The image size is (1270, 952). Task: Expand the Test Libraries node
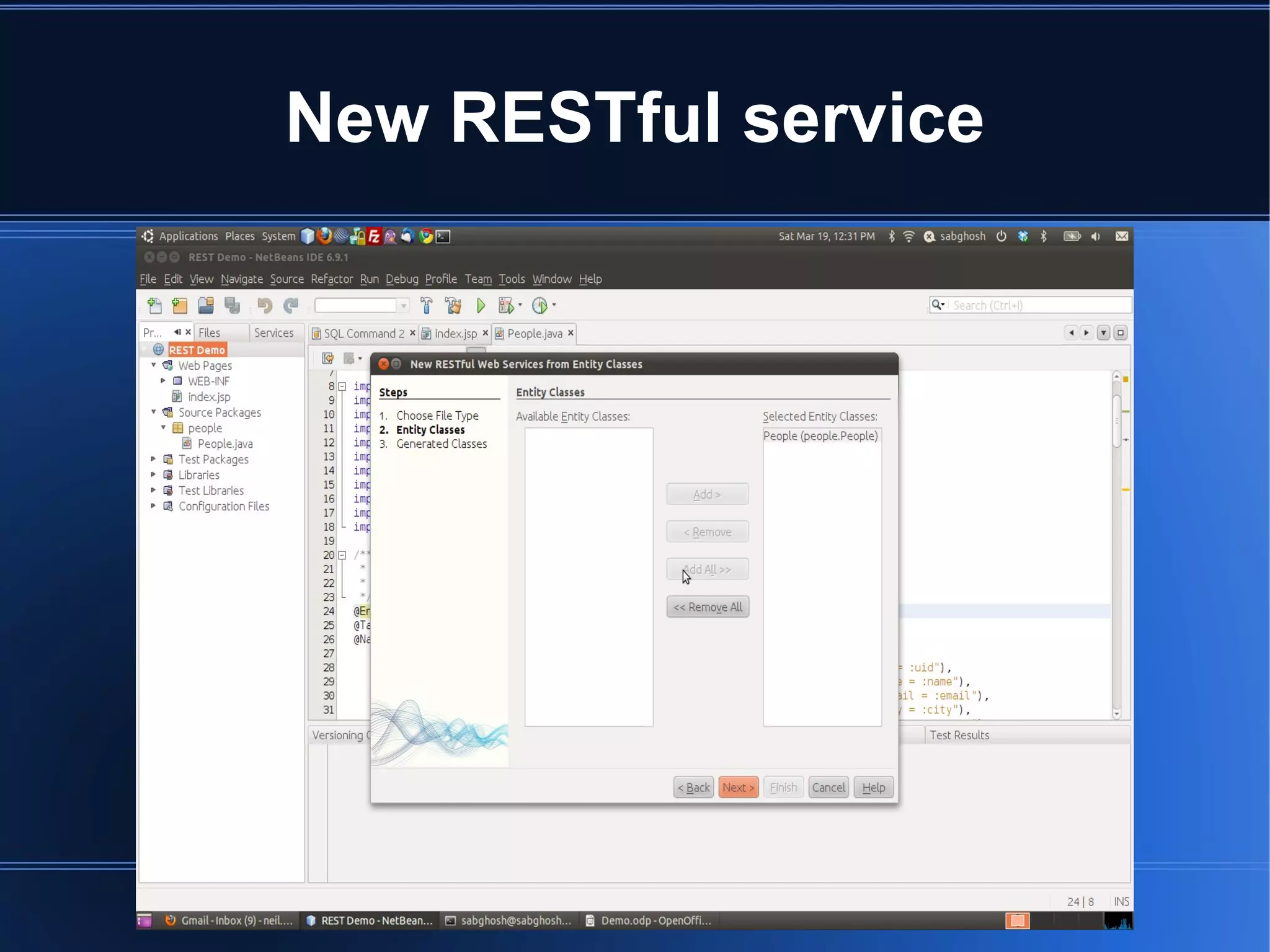(x=153, y=490)
